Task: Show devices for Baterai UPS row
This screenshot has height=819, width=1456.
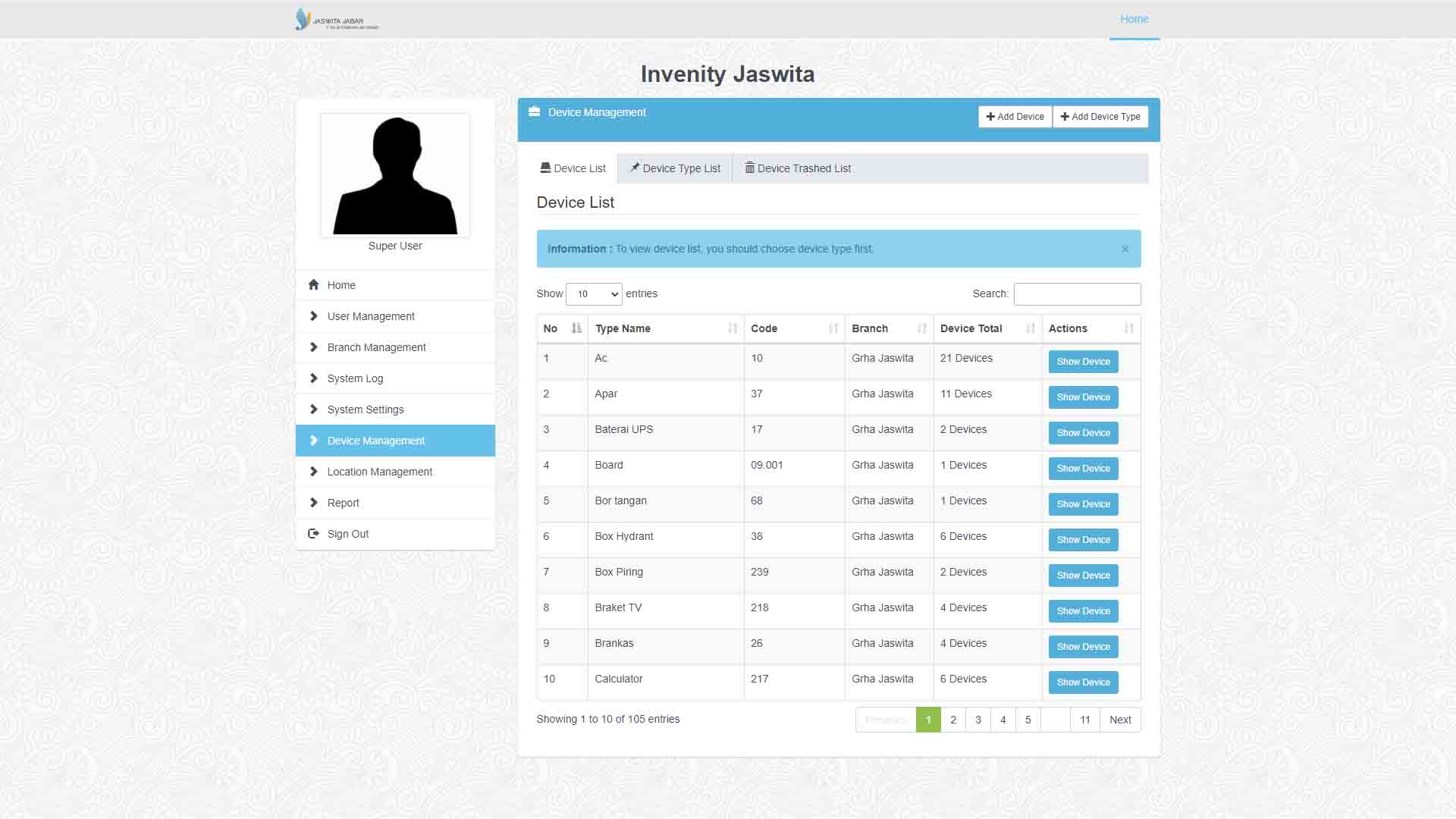Action: tap(1082, 433)
